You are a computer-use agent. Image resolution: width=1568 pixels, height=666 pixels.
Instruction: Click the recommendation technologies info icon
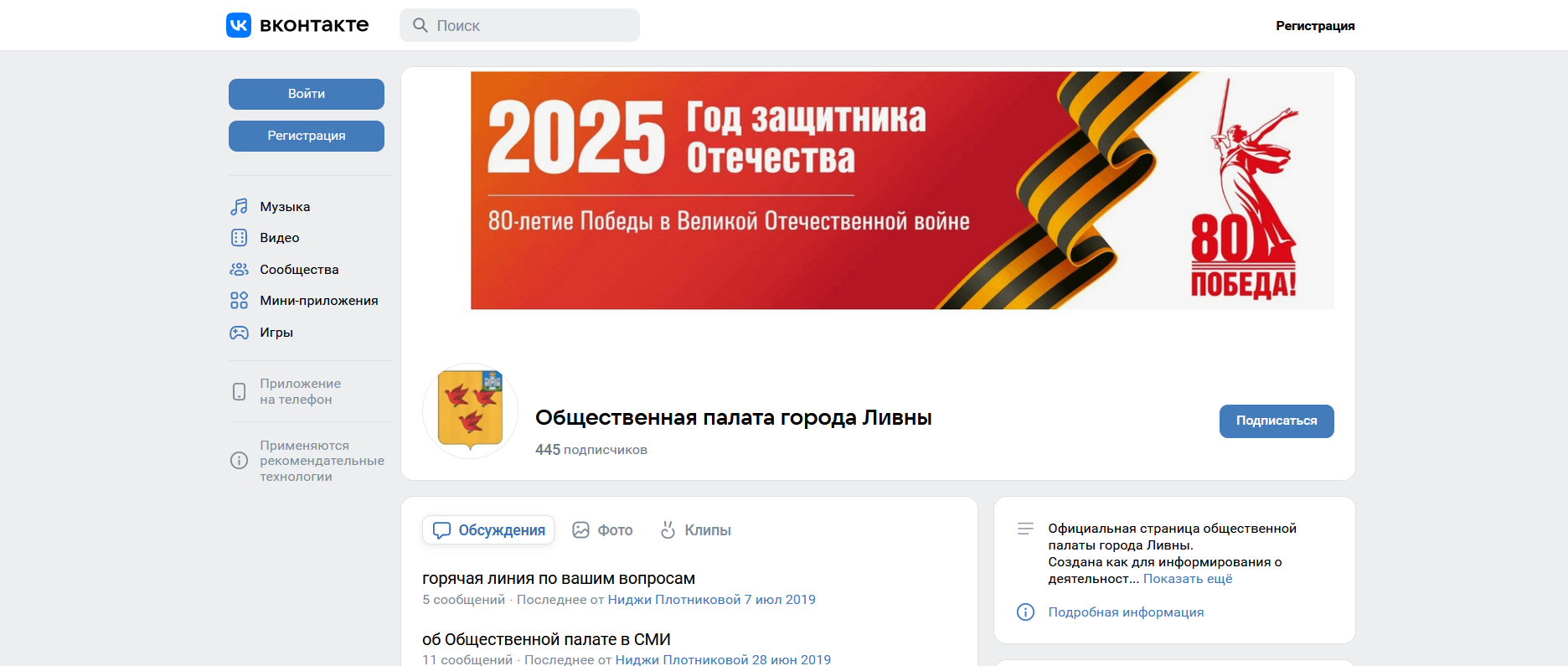239,461
